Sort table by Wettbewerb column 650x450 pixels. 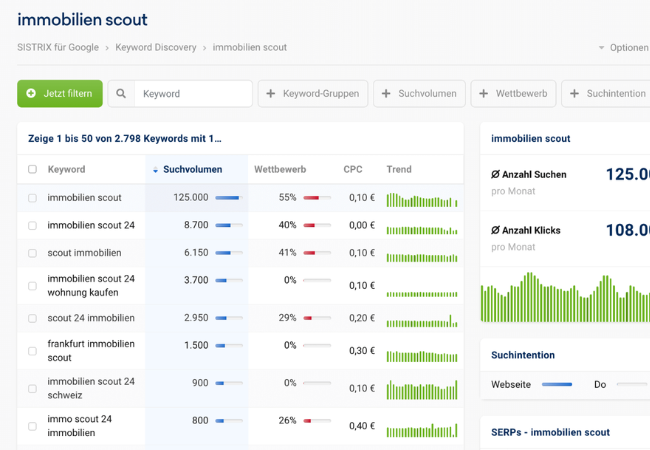[x=280, y=170]
